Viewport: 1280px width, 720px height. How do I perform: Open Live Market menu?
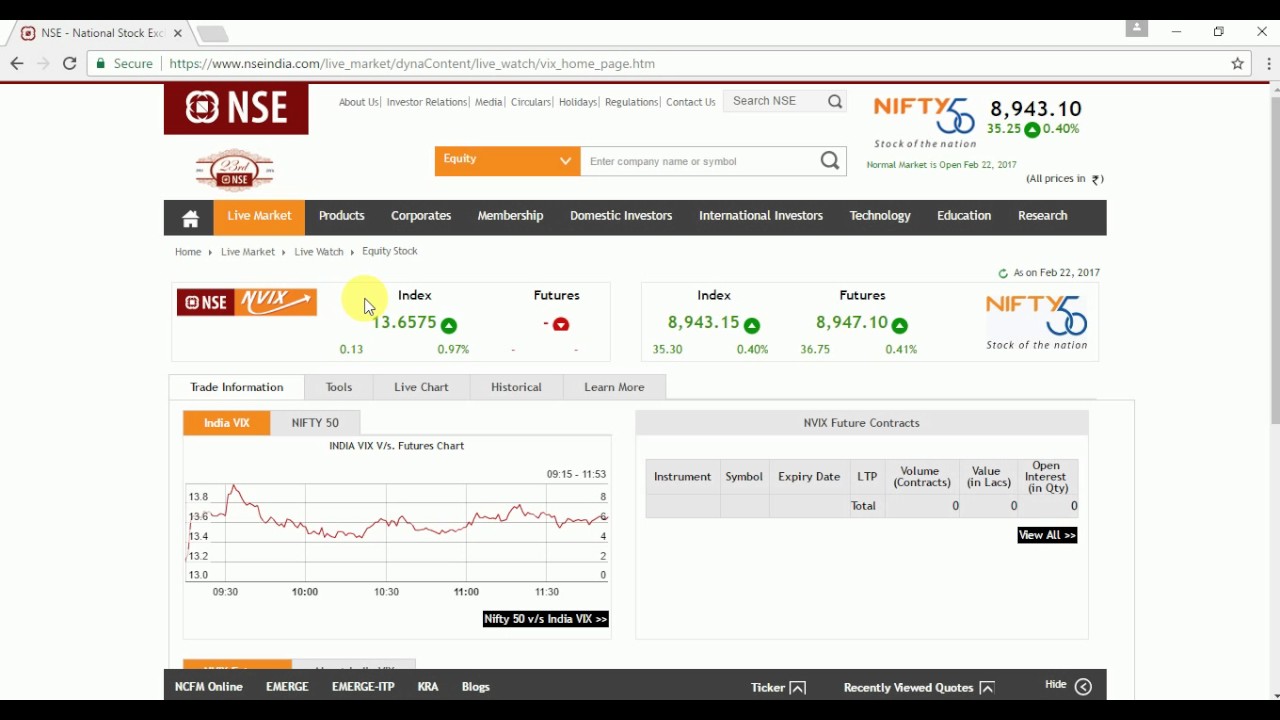tap(259, 217)
